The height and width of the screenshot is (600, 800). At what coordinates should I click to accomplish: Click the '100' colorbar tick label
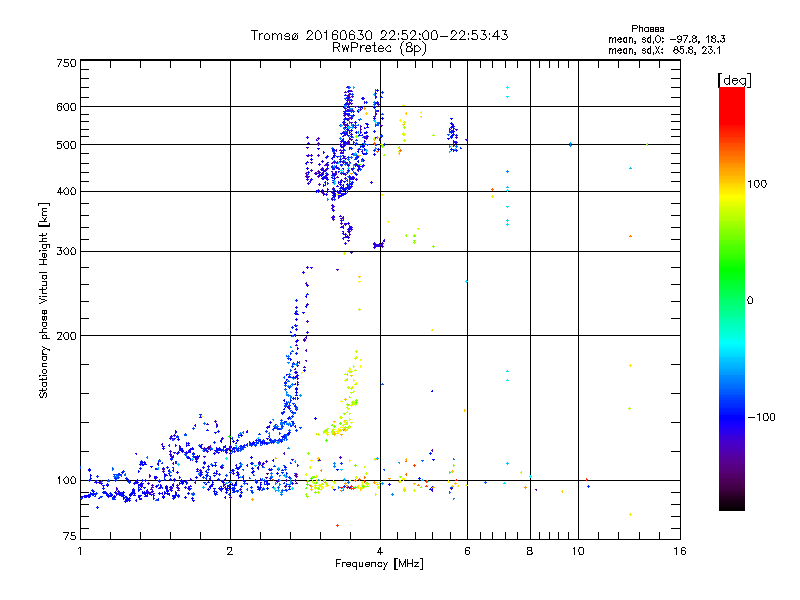pyautogui.click(x=757, y=184)
